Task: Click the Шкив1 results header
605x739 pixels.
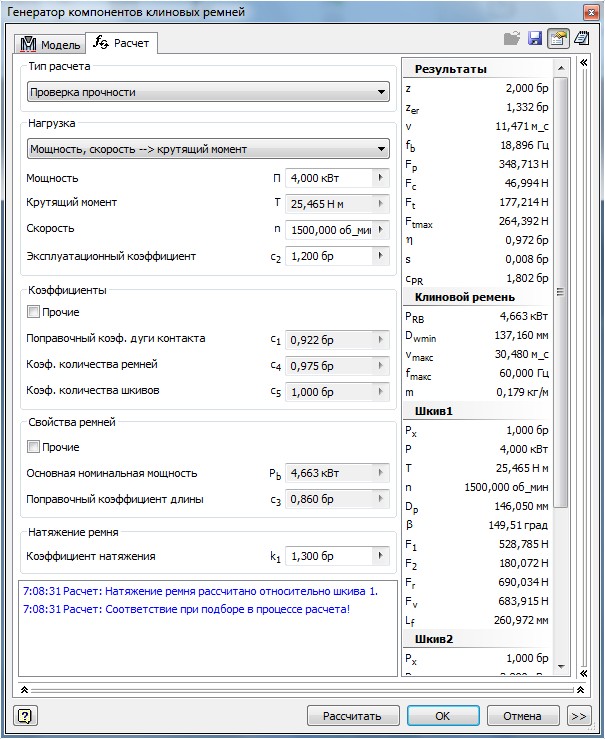Action: [477, 411]
